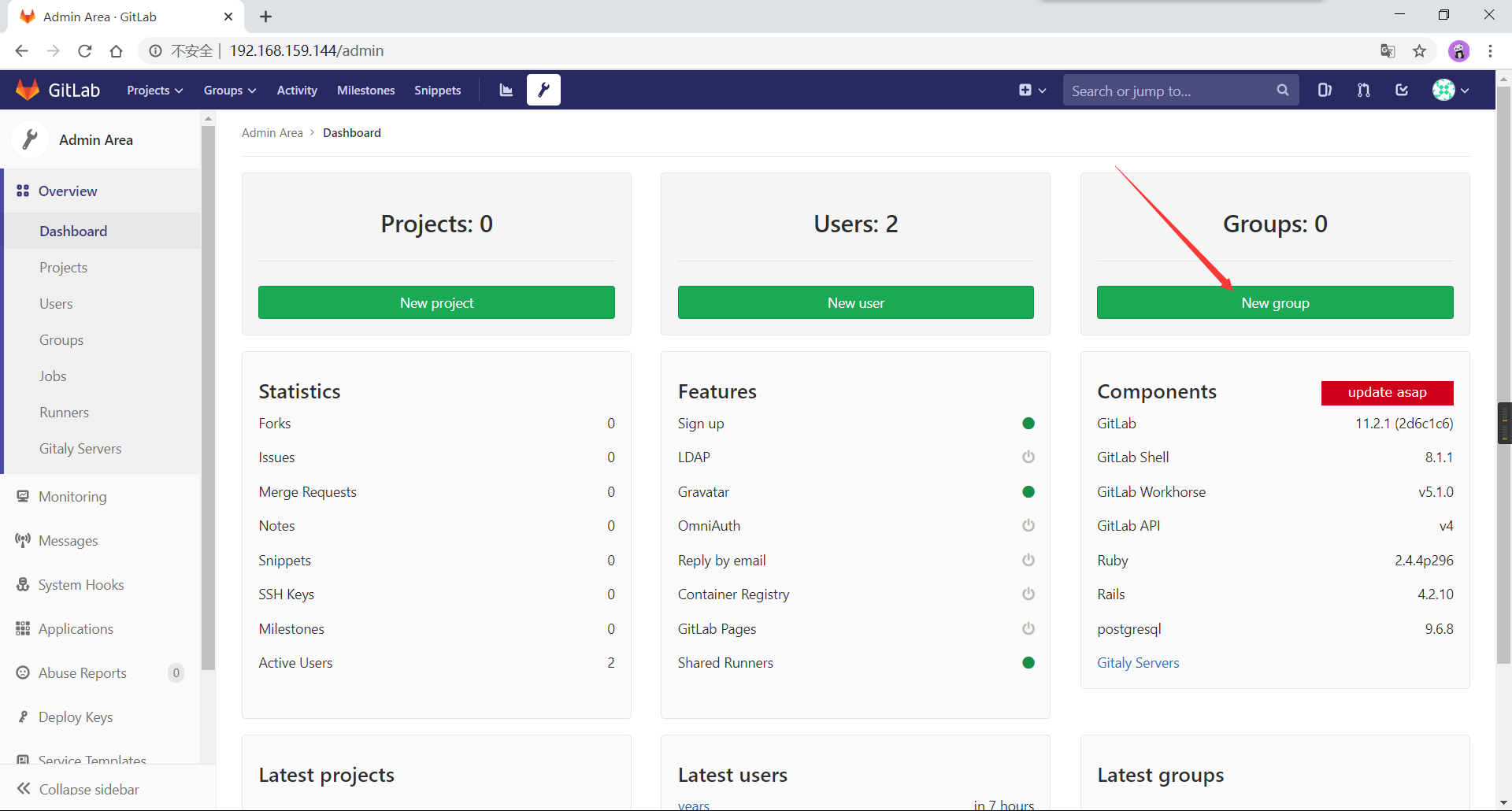This screenshot has height=811, width=1512.
Task: Click the Sign up enabled indicator
Action: click(1028, 423)
